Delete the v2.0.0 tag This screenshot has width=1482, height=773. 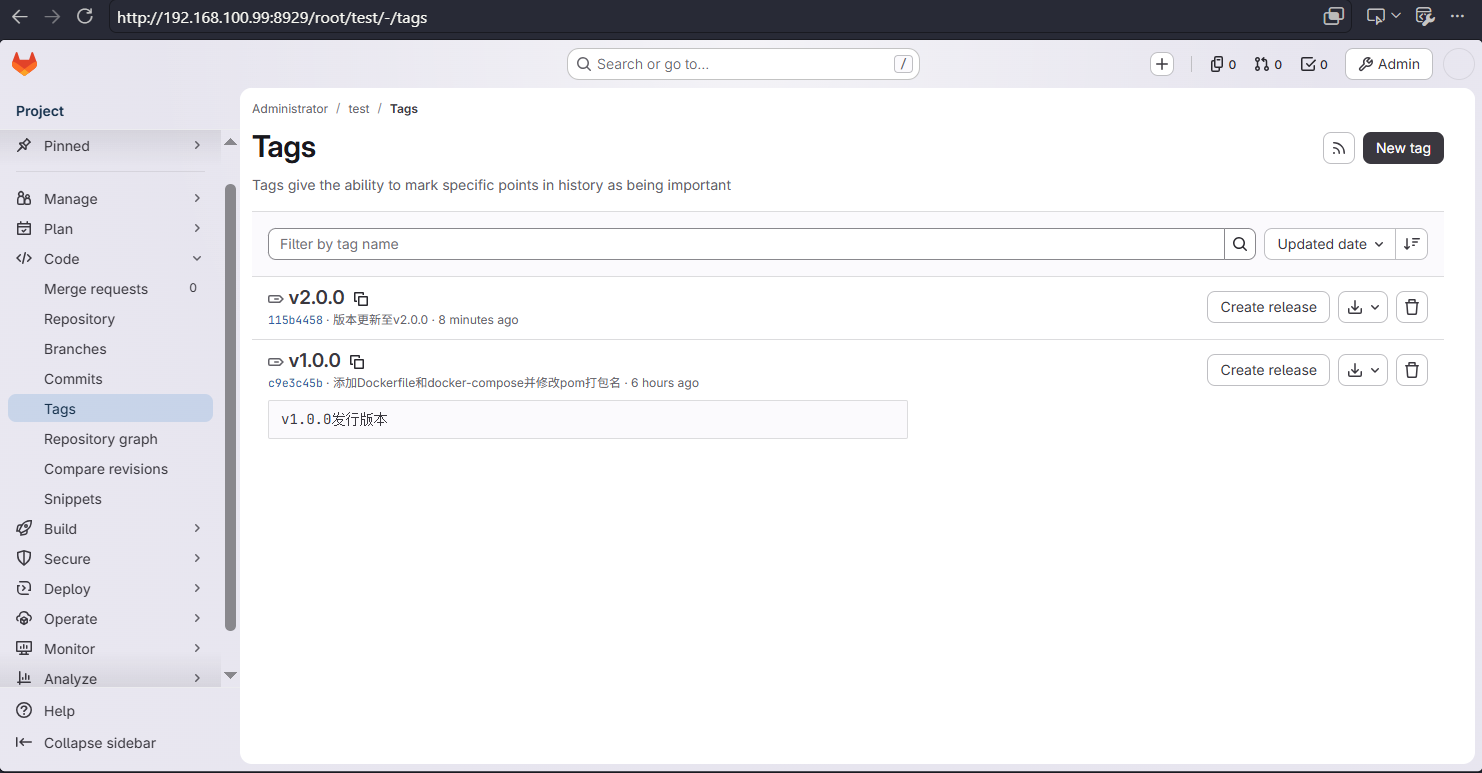click(x=1412, y=307)
